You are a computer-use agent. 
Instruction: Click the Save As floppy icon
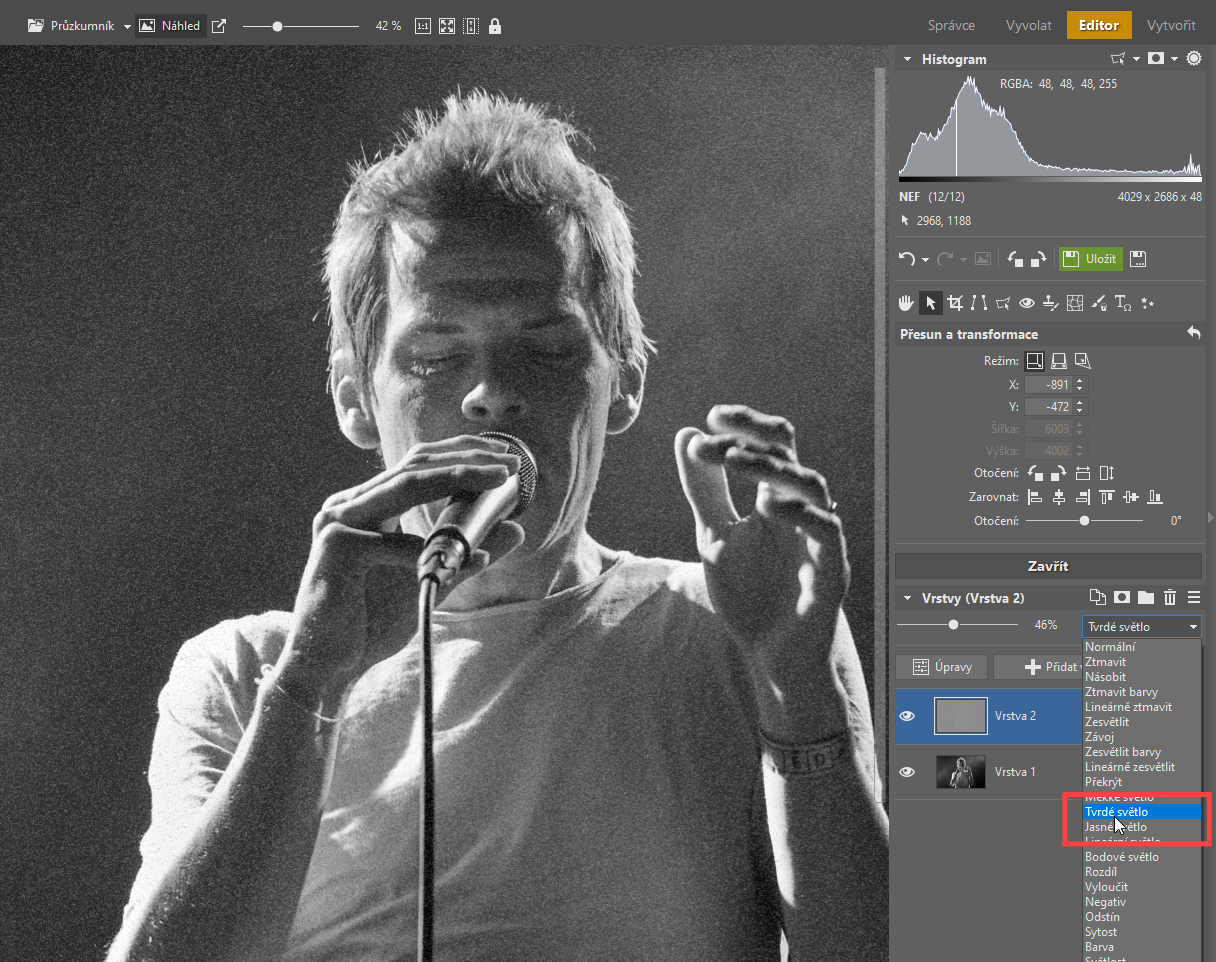pos(1138,259)
